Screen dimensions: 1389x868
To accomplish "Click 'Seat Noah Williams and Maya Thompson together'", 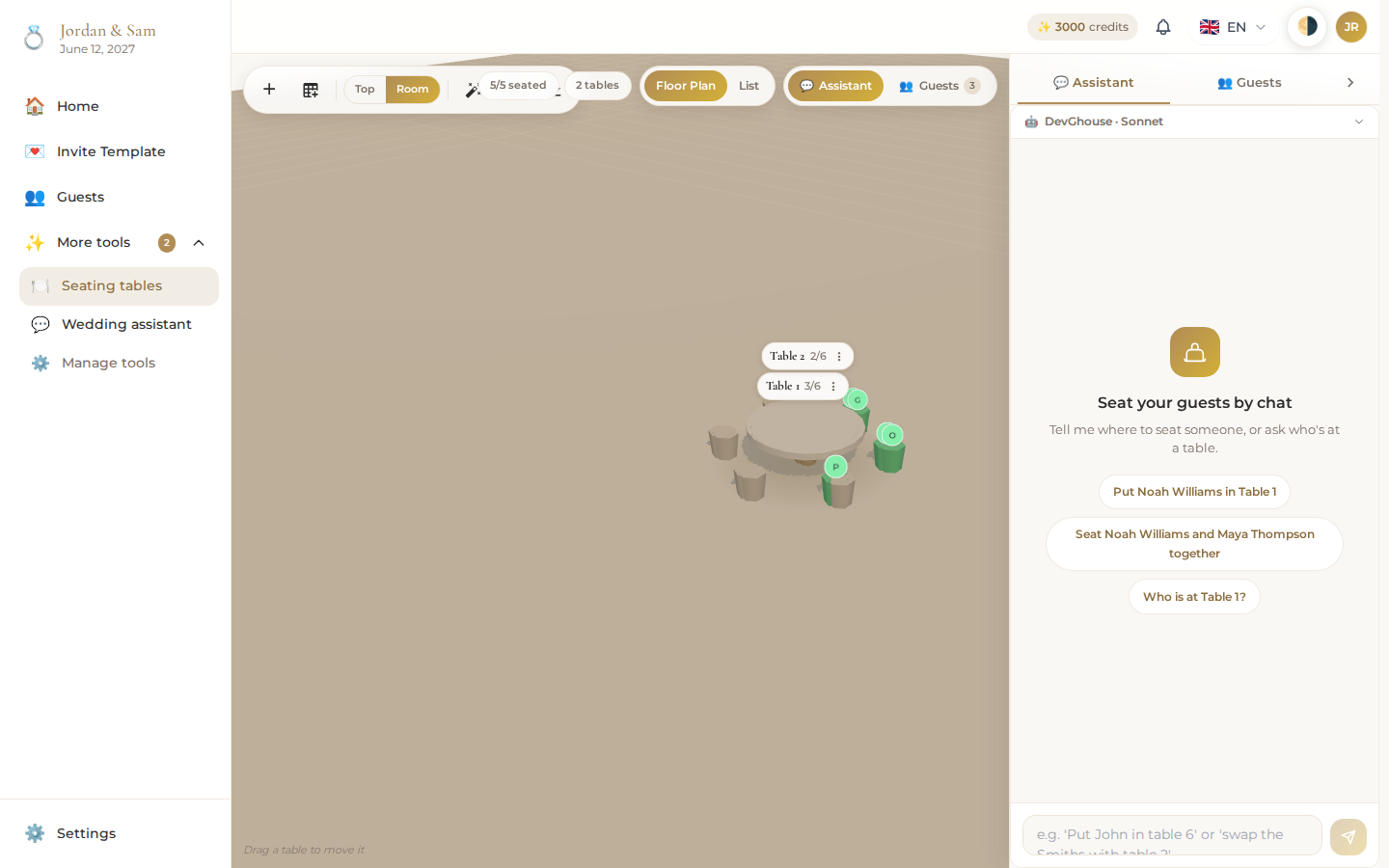I will 1194,544.
